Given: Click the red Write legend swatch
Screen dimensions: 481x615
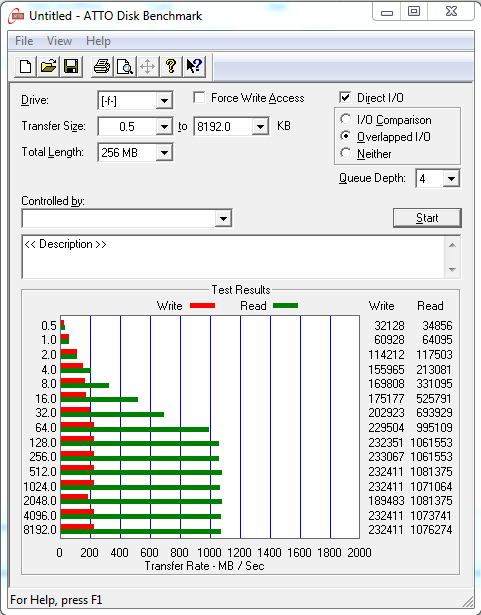Looking at the screenshot, I should [202, 306].
